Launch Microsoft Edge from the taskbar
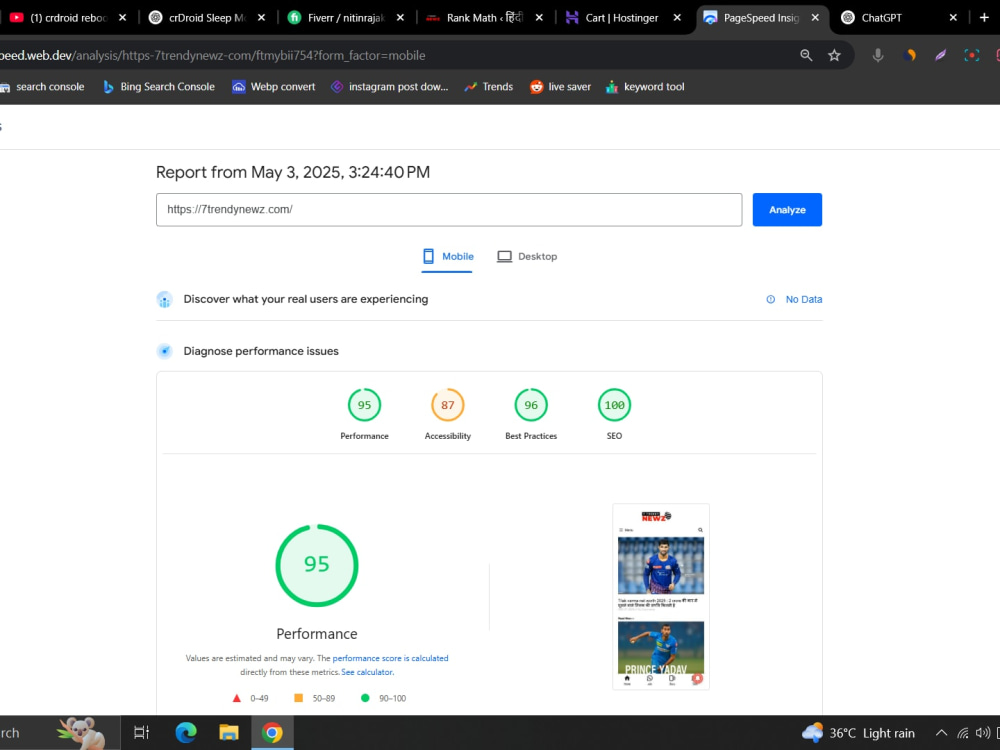1000x750 pixels. point(186,733)
